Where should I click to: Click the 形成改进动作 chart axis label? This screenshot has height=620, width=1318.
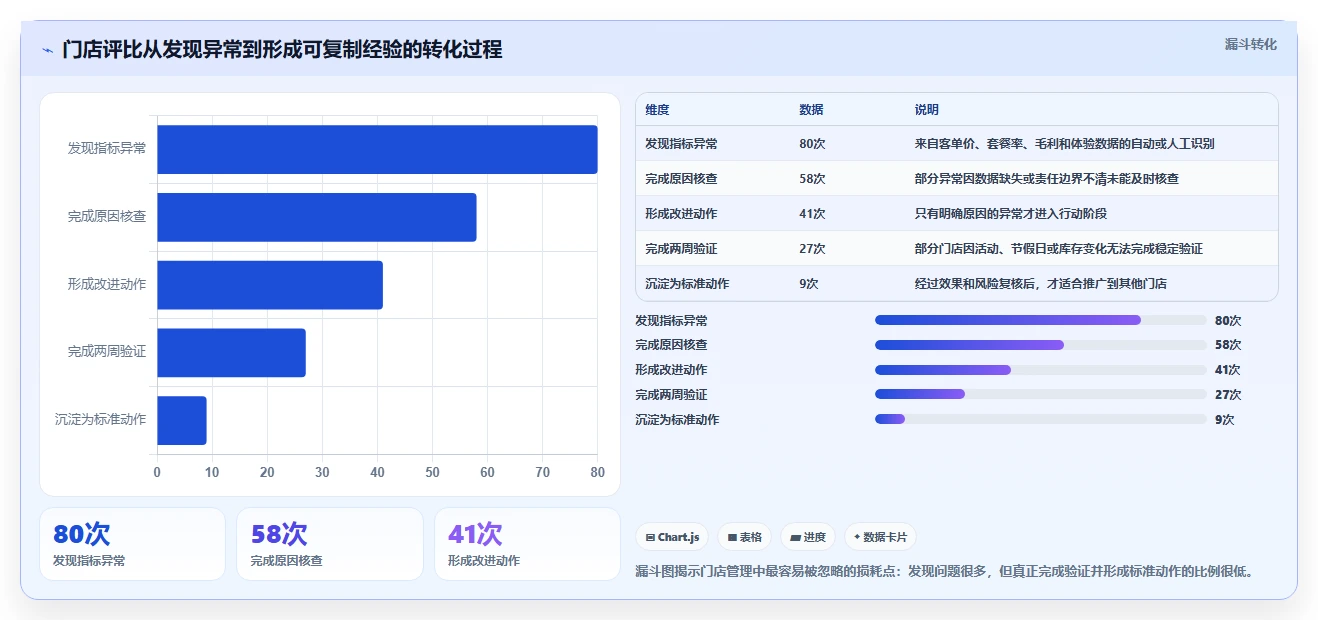(x=107, y=285)
